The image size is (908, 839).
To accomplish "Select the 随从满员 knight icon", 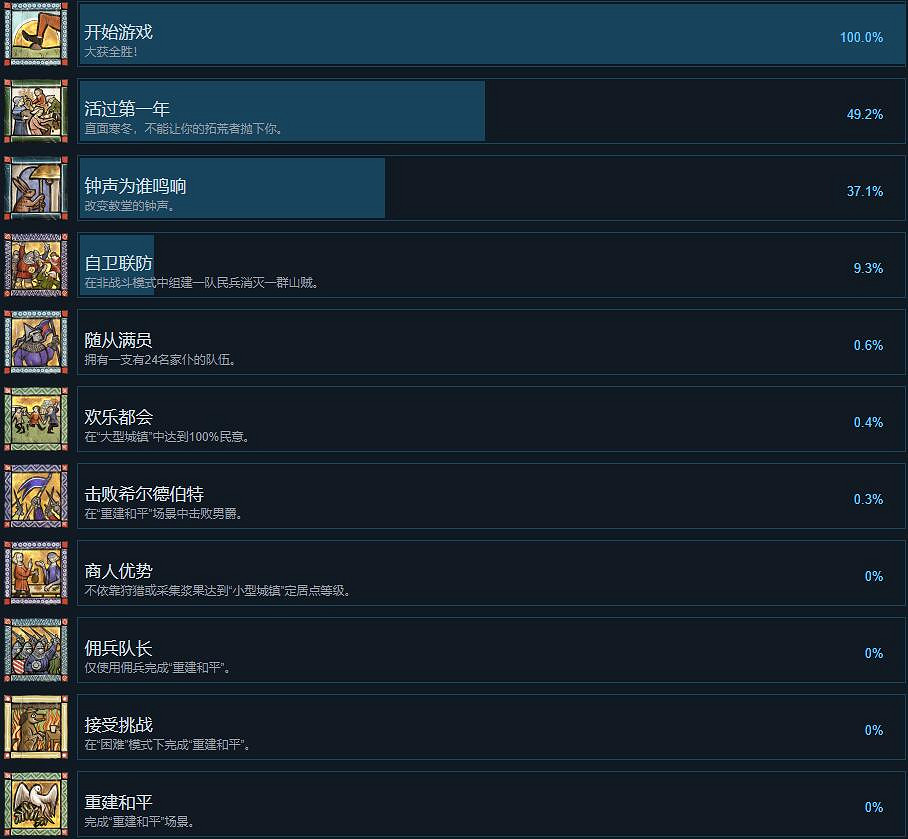I will [36, 342].
